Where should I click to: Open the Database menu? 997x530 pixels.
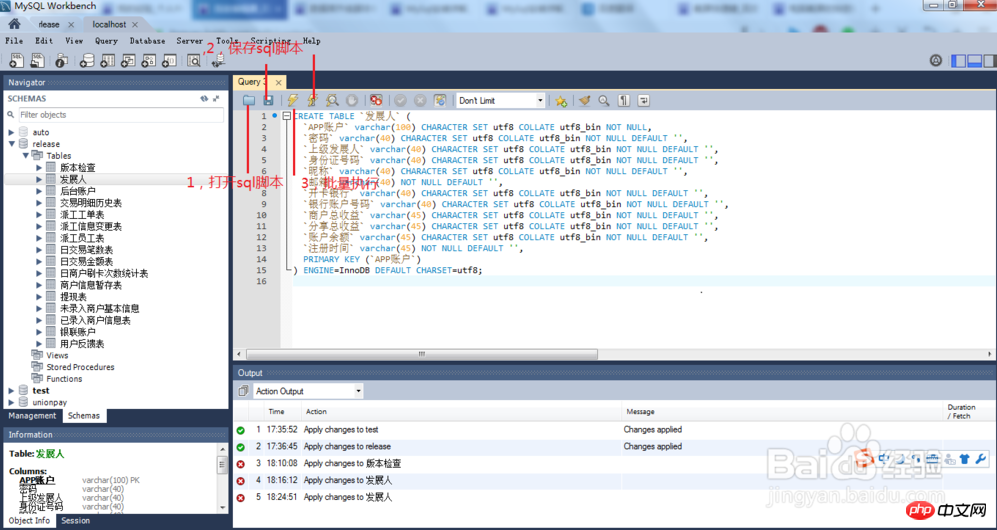tap(148, 41)
